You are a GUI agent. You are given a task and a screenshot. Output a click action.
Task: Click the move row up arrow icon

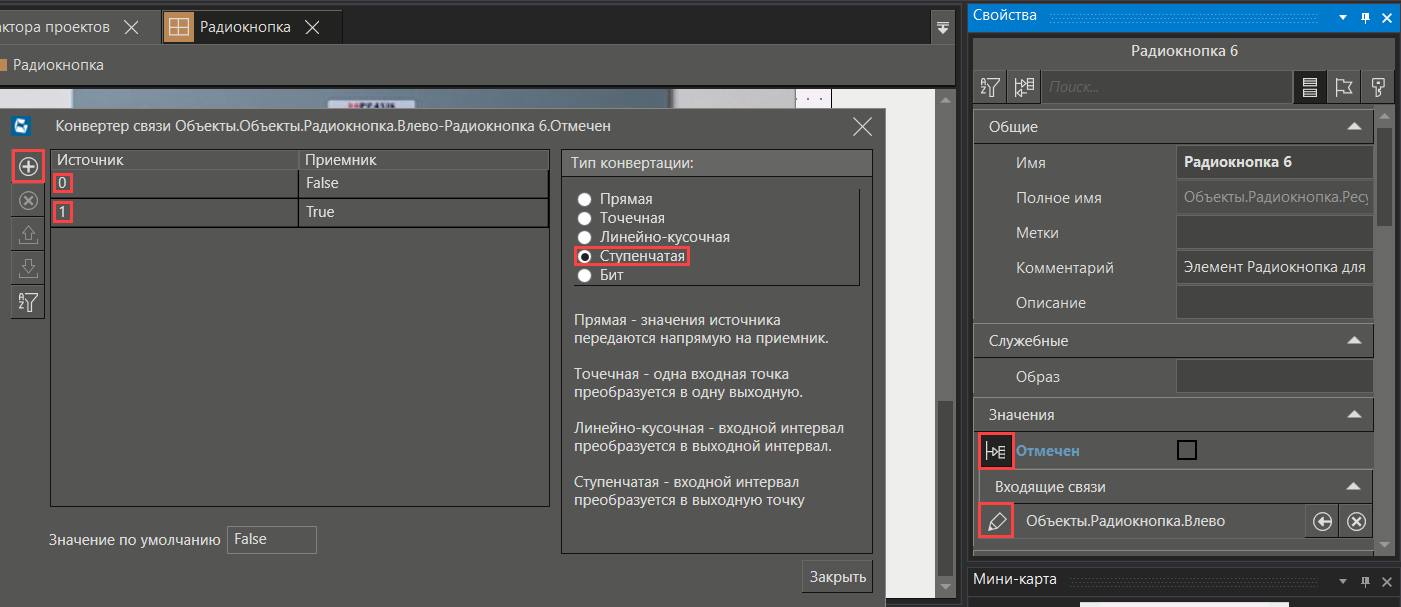pyautogui.click(x=28, y=235)
